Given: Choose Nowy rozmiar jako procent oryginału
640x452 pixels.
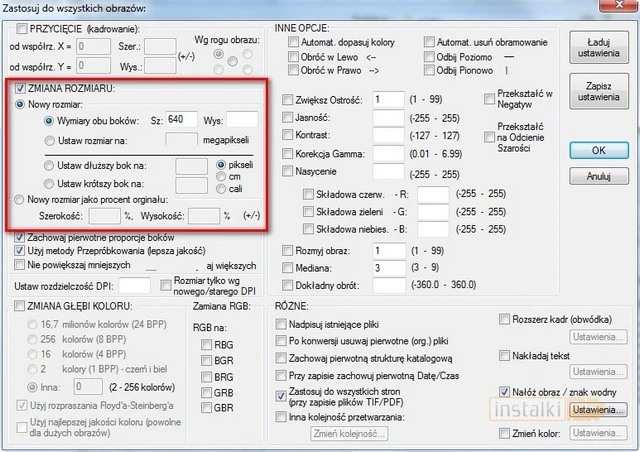Looking at the screenshot, I should coord(21,200).
